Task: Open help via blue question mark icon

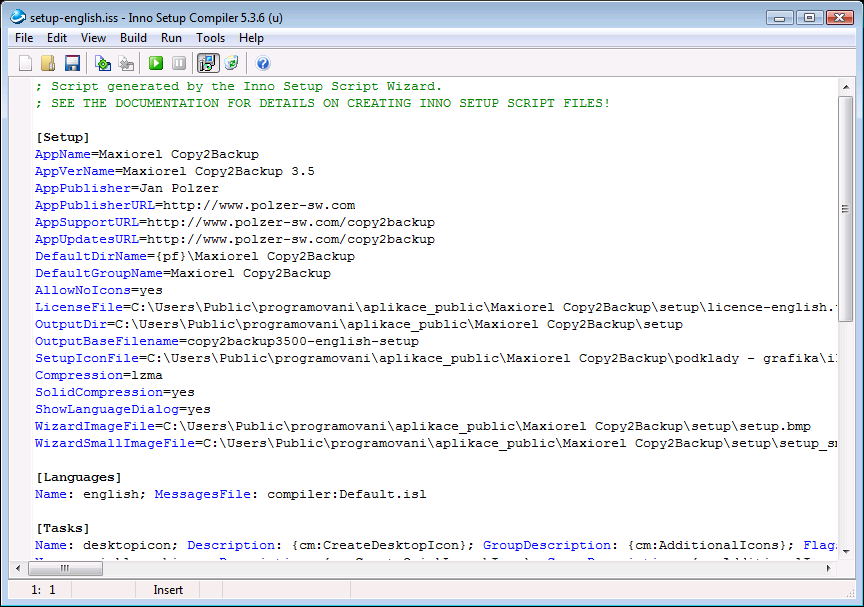Action: pos(263,63)
